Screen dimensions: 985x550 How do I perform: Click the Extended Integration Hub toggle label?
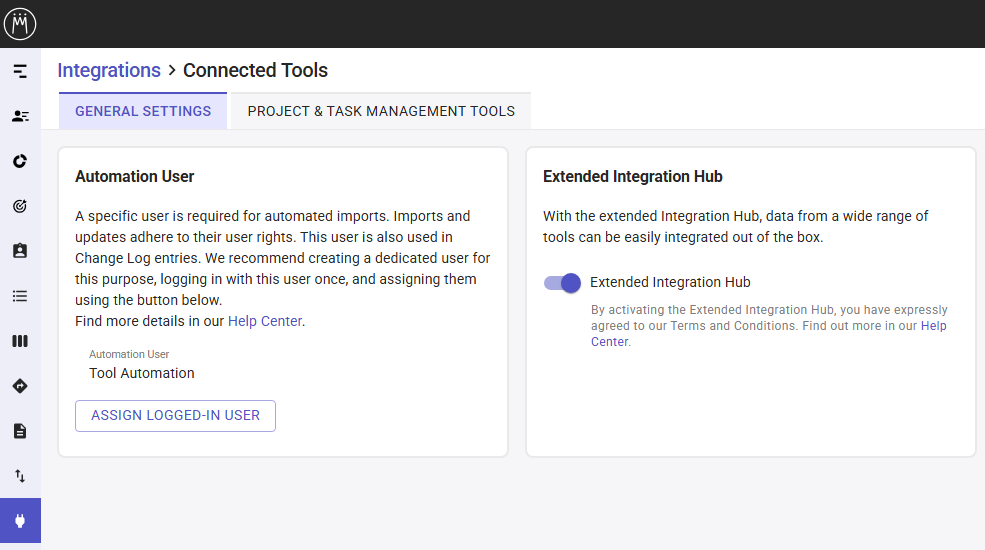pyautogui.click(x=670, y=283)
